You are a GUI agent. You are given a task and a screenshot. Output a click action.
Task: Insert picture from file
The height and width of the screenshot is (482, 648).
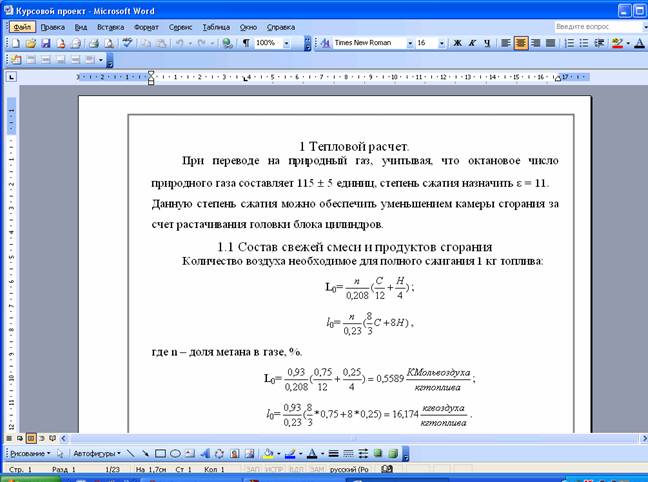tap(249, 453)
